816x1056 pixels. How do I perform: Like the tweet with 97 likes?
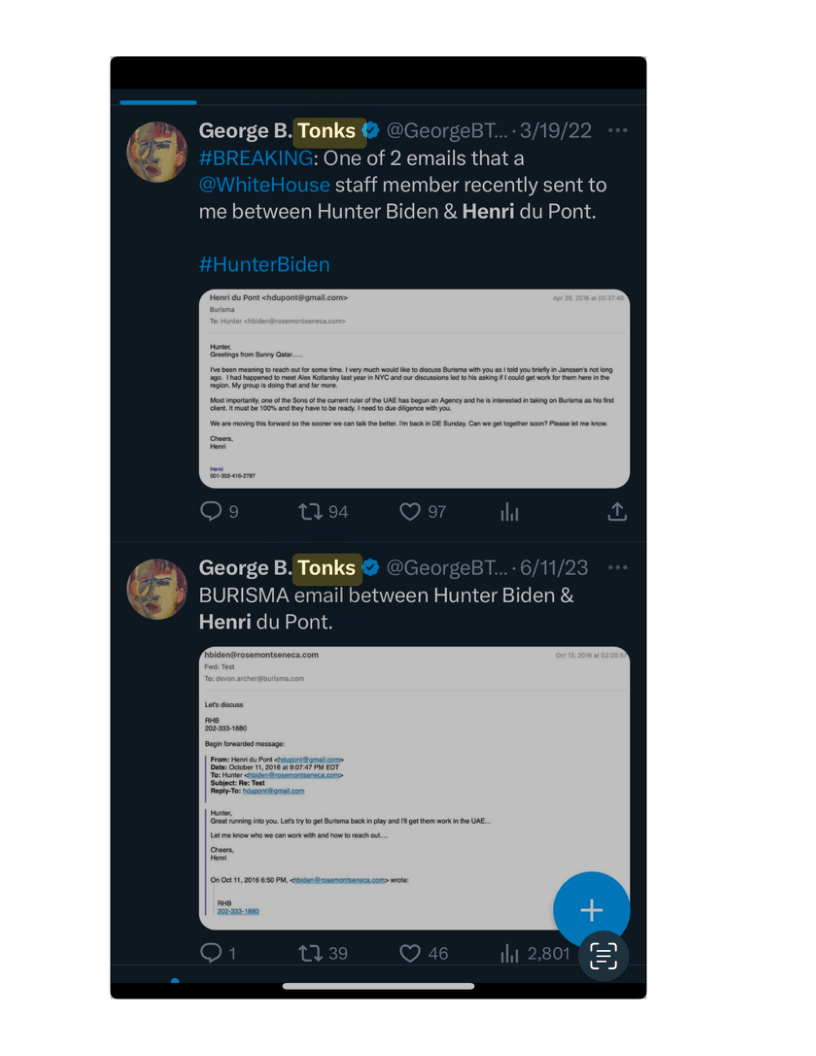pos(410,512)
